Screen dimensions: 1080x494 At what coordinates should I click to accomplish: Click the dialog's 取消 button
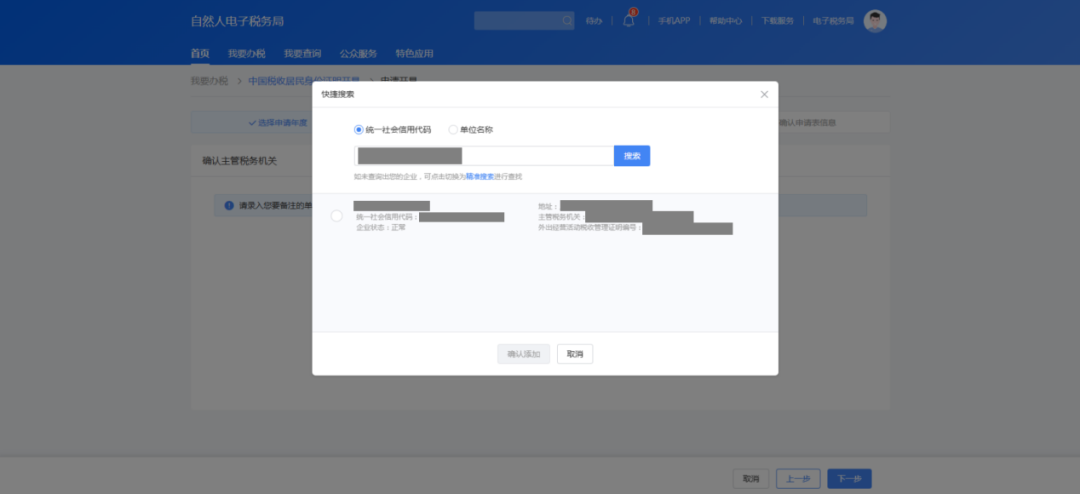[575, 354]
